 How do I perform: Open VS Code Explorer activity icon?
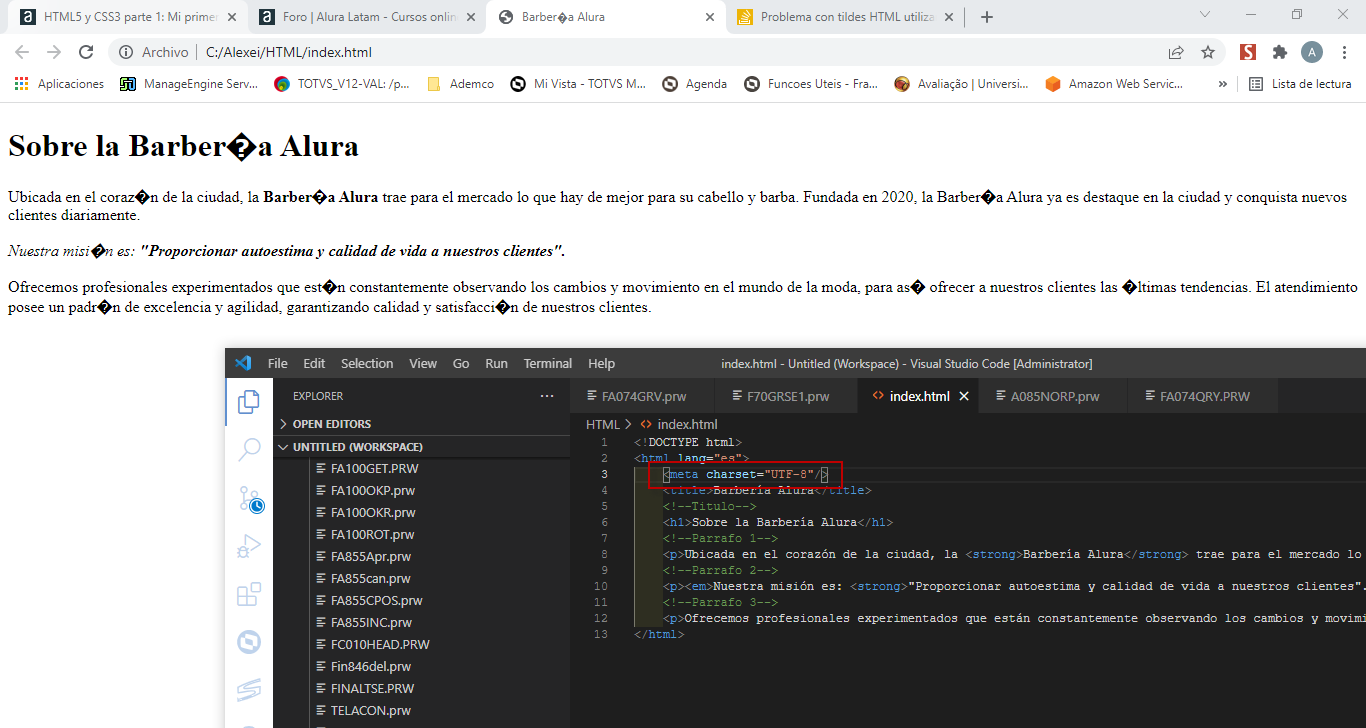pos(249,403)
